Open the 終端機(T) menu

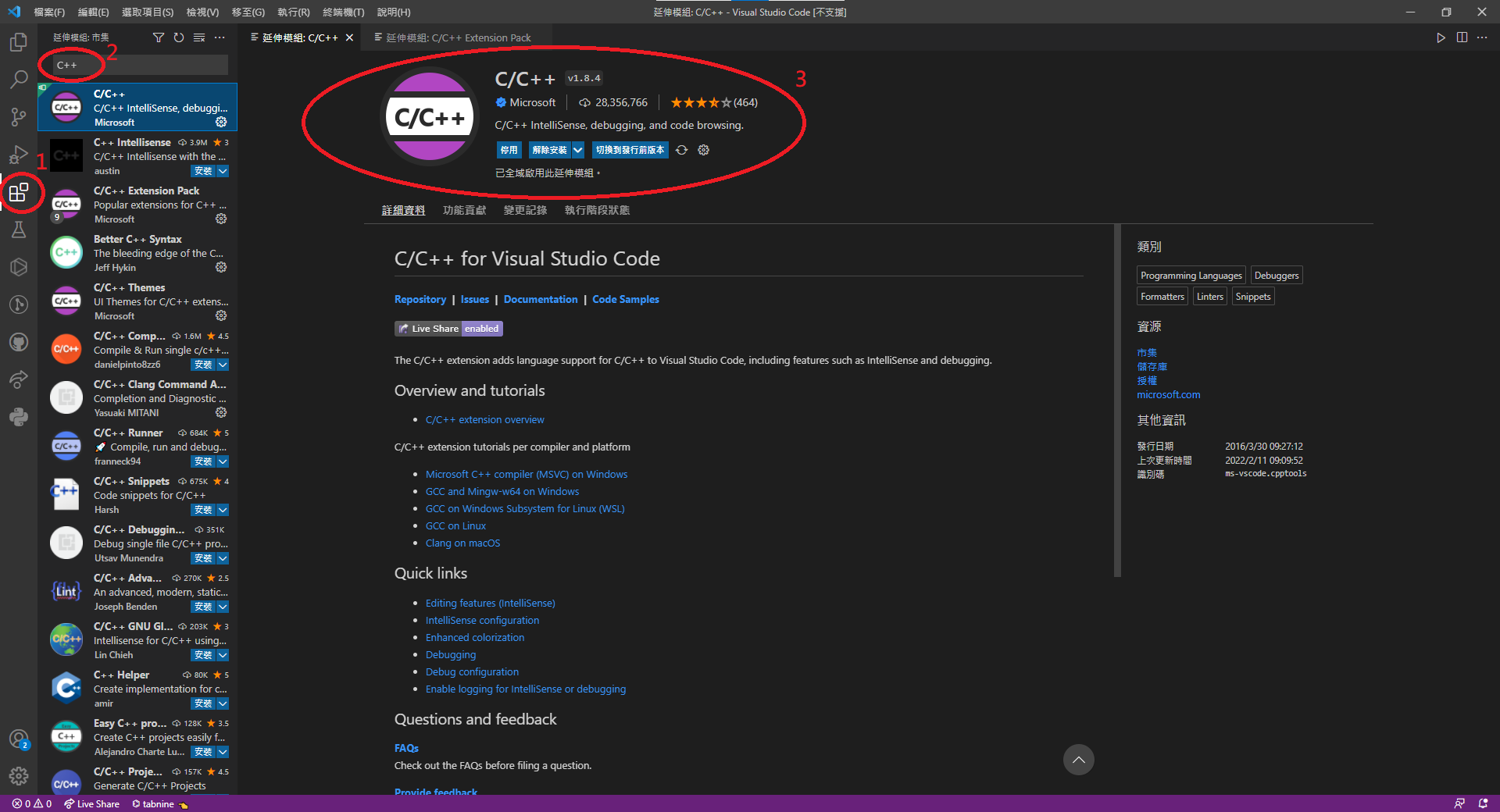point(343,12)
